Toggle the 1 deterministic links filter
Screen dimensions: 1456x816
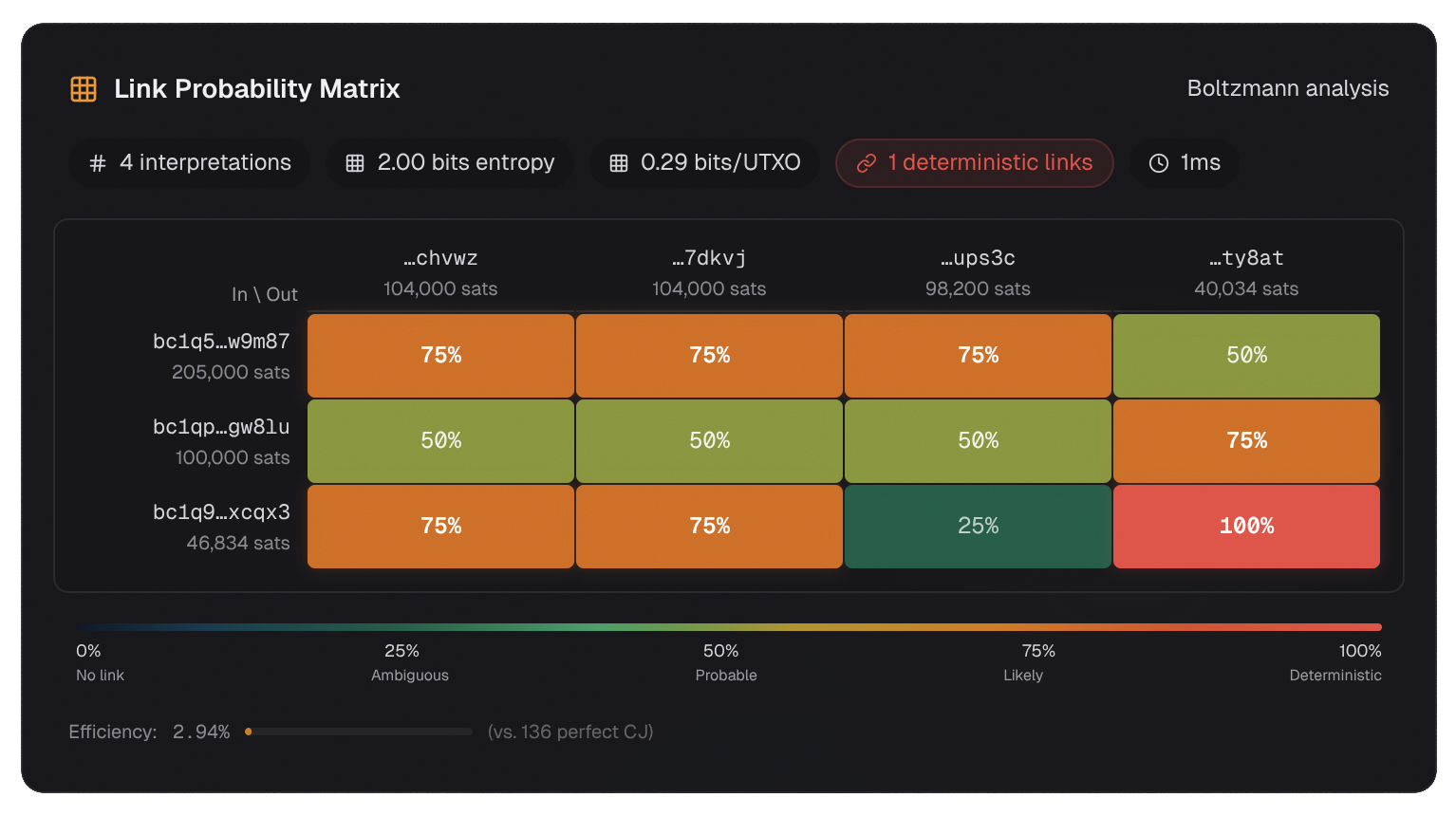click(x=974, y=162)
